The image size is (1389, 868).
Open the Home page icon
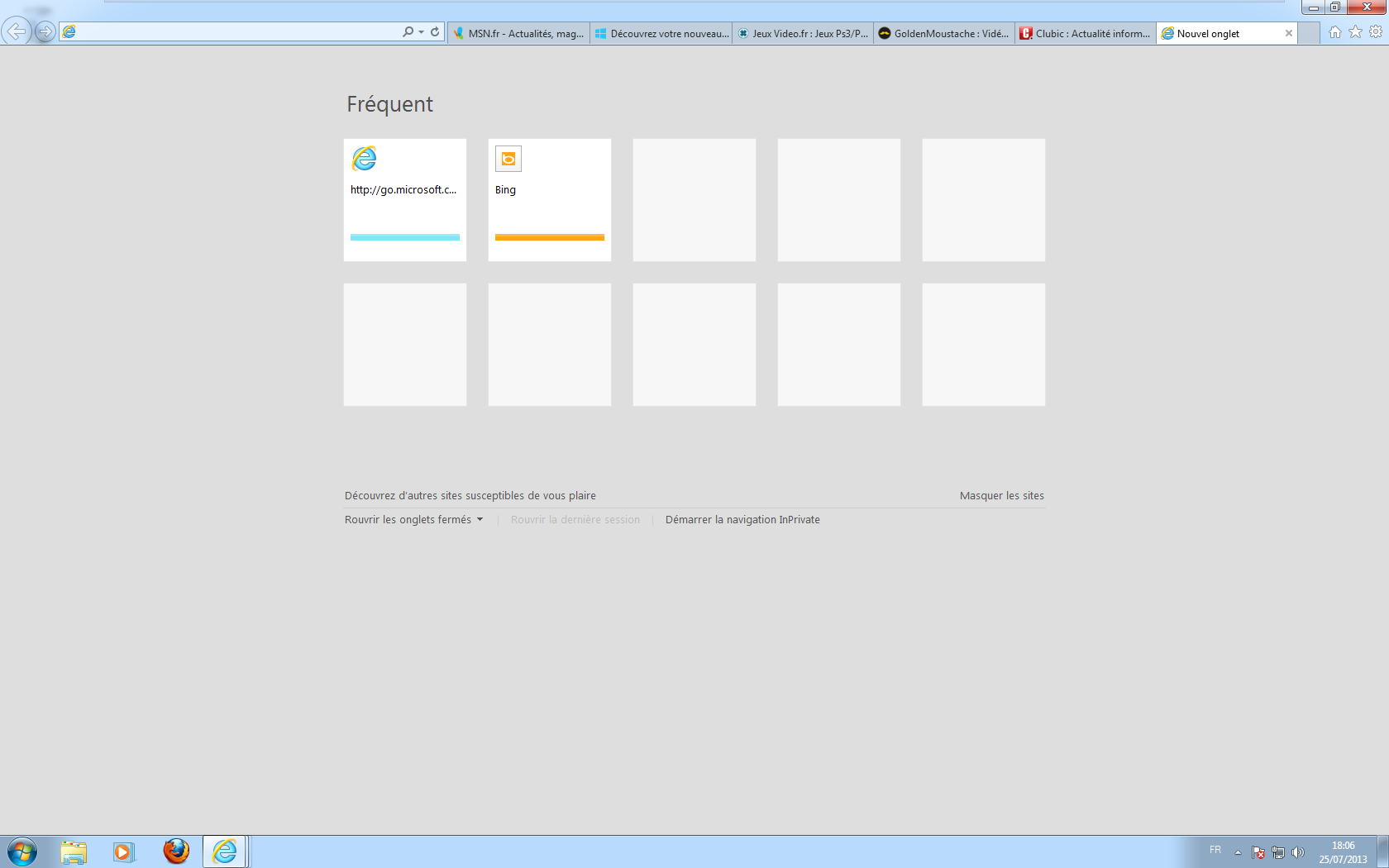(1334, 32)
